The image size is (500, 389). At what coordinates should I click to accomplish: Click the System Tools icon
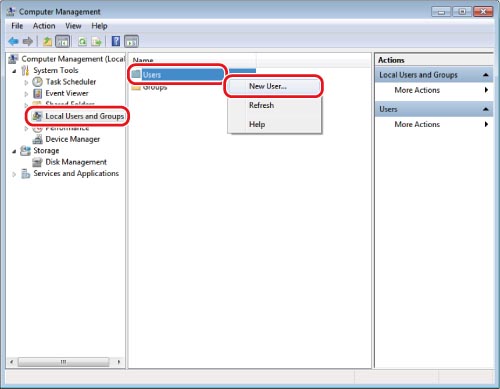(25, 70)
